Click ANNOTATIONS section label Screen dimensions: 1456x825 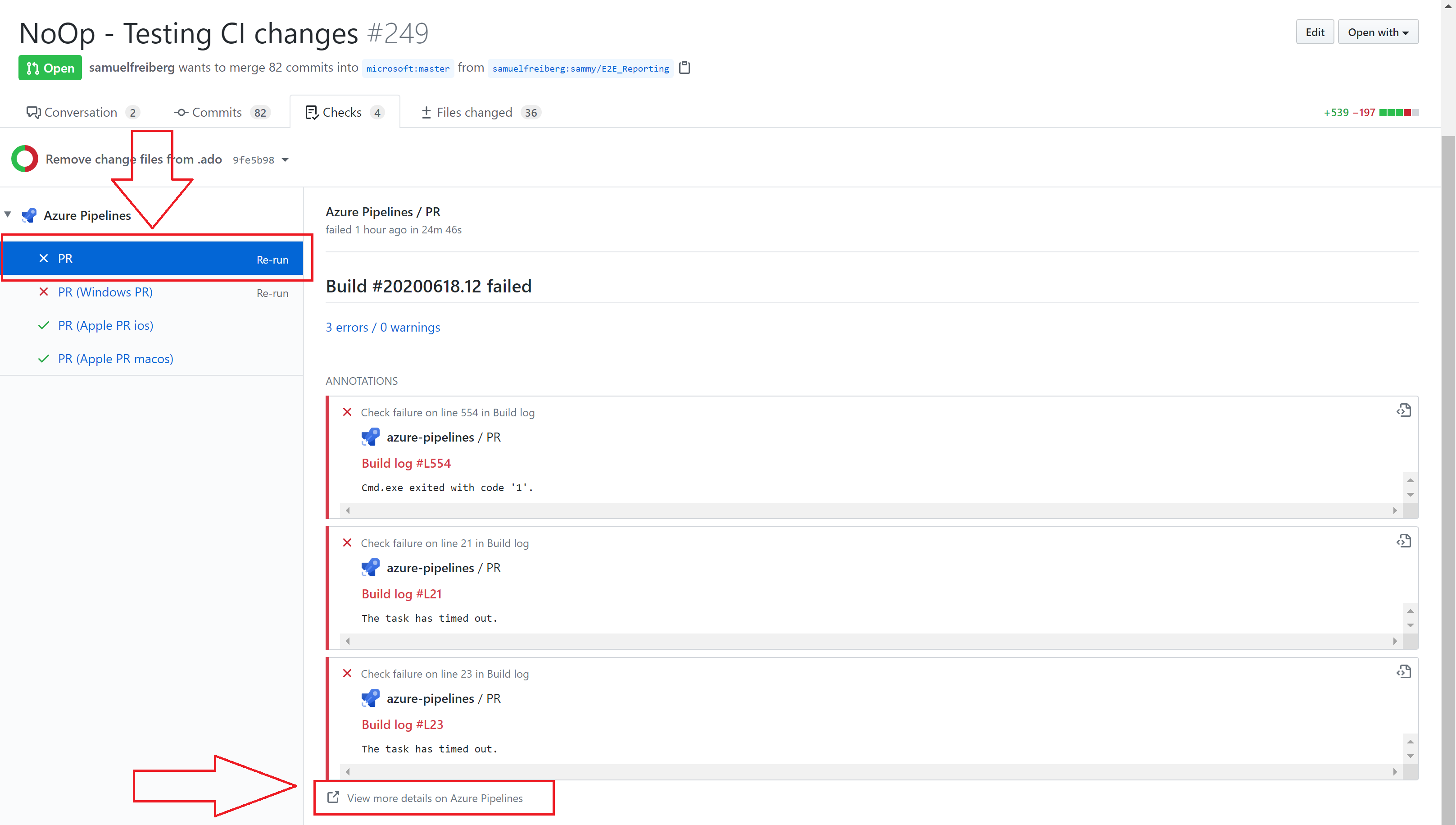[362, 381]
